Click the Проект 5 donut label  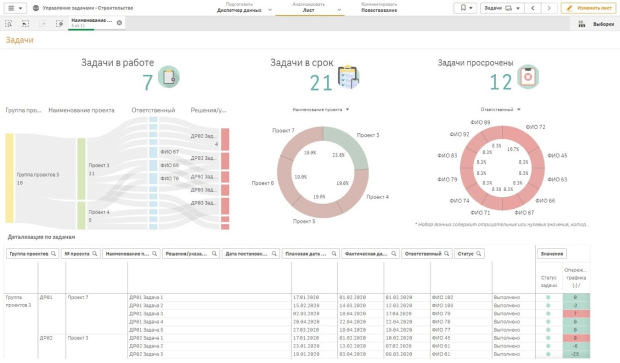pos(304,221)
